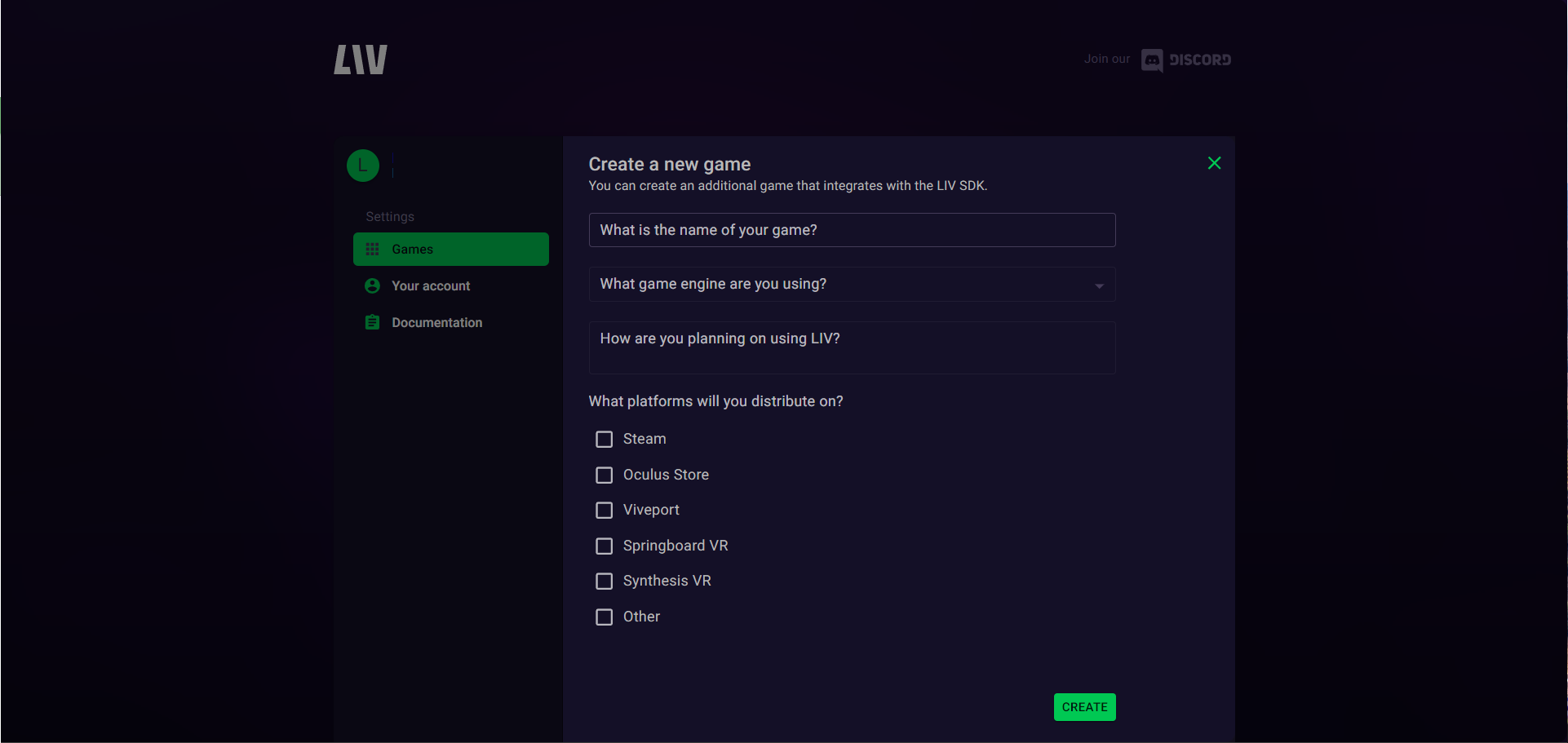Viewport: 1568px width, 743px height.
Task: Click the Games grid icon
Action: pos(373,250)
